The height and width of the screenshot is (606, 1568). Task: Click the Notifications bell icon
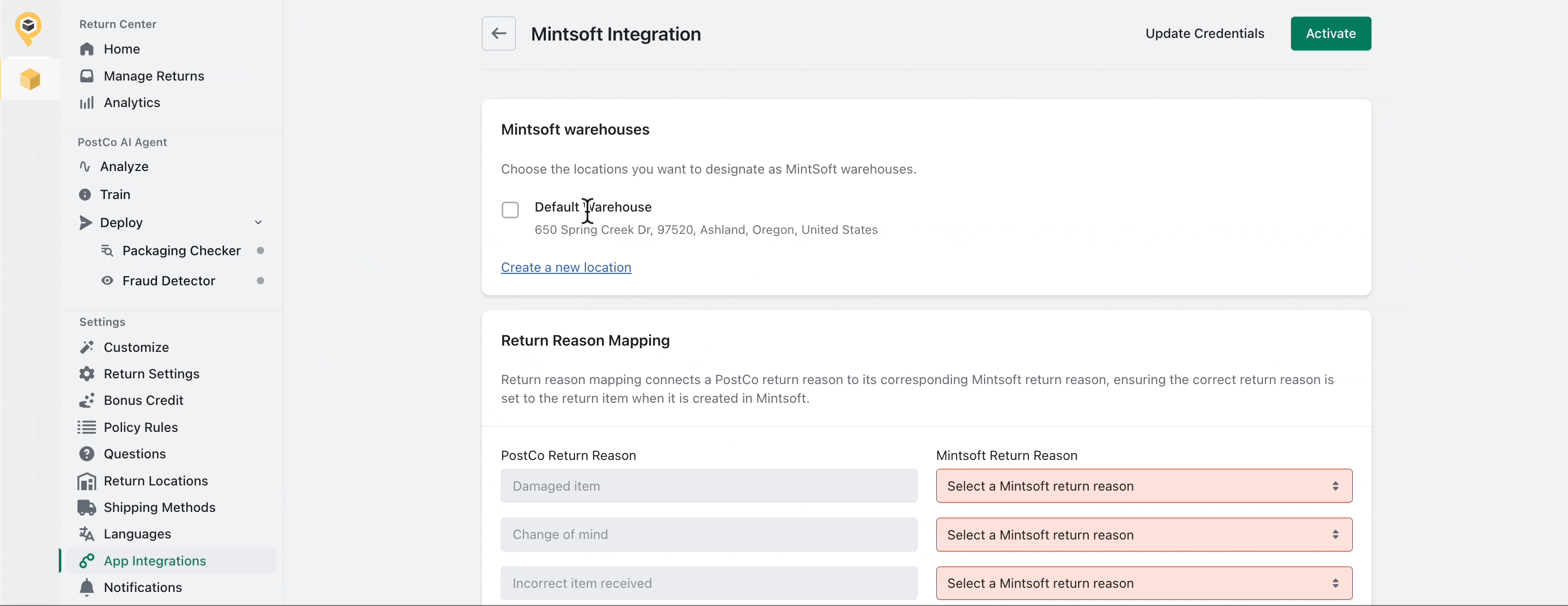(x=87, y=587)
